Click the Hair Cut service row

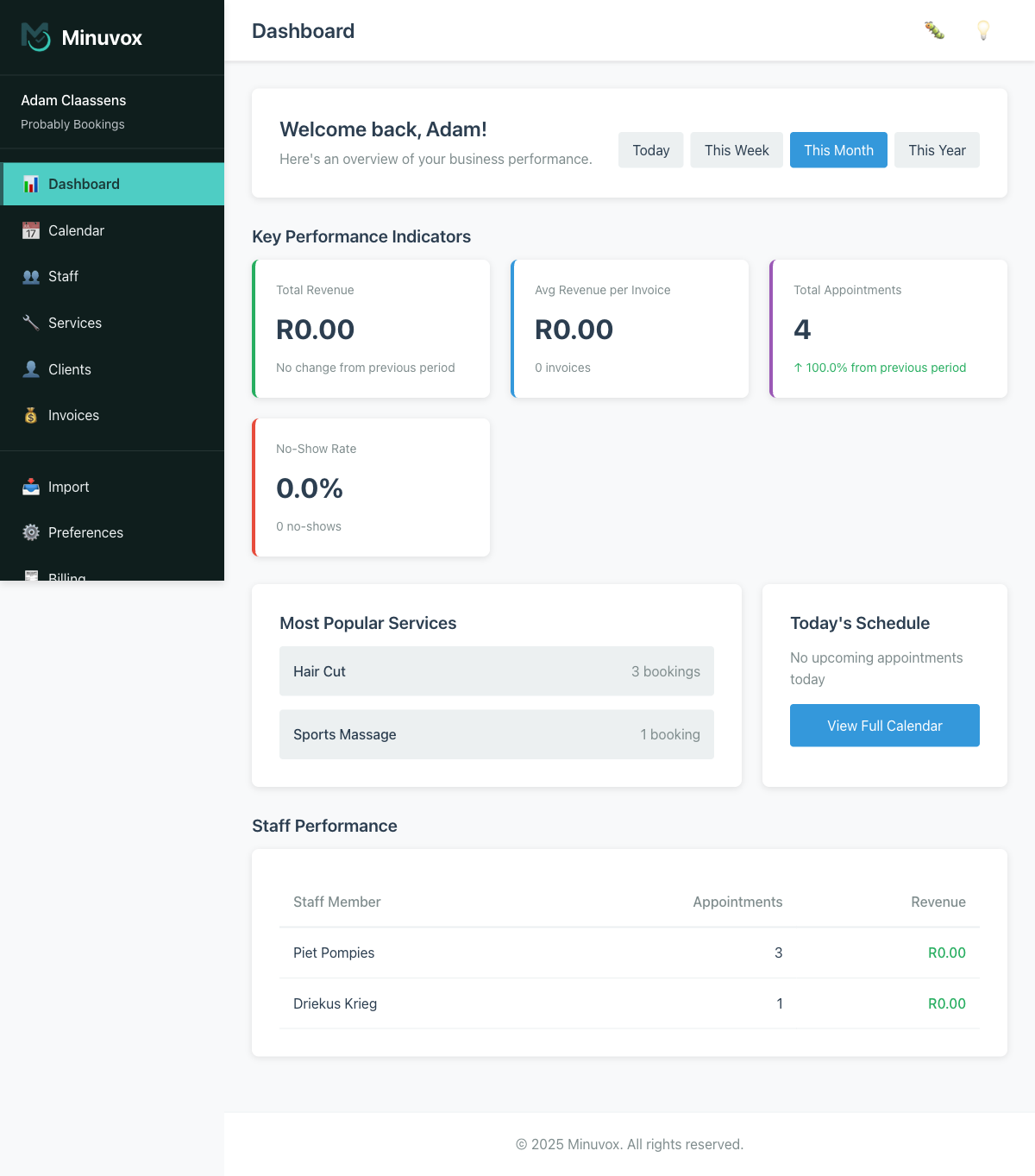pyautogui.click(x=496, y=670)
